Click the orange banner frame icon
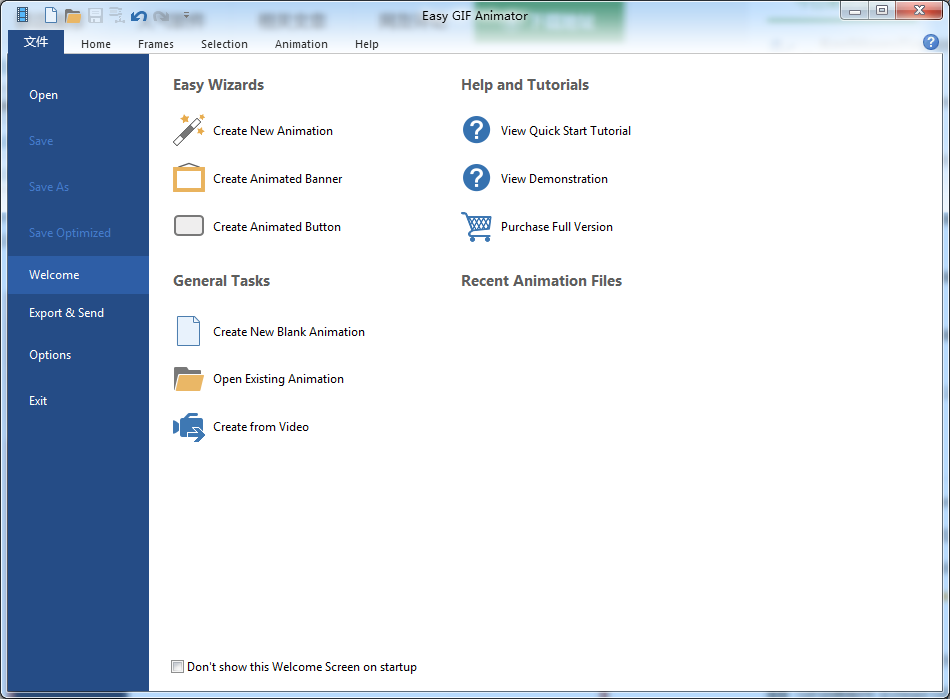The height and width of the screenshot is (699, 950). point(189,177)
